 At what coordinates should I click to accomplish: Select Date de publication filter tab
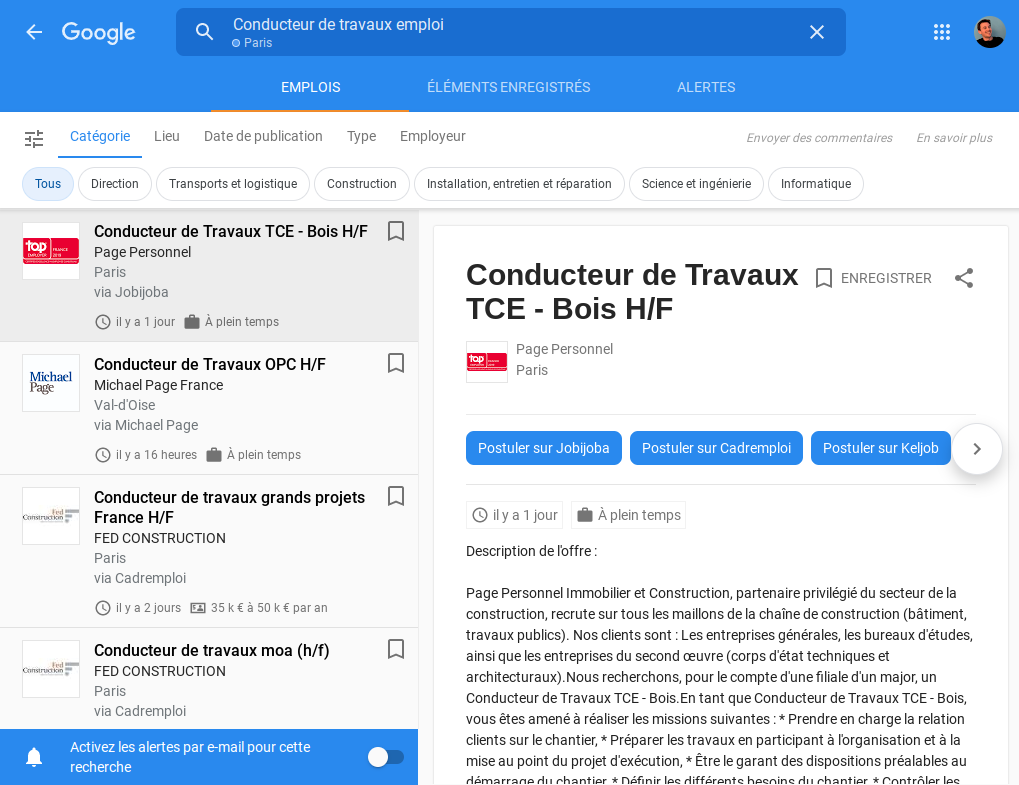point(263,136)
